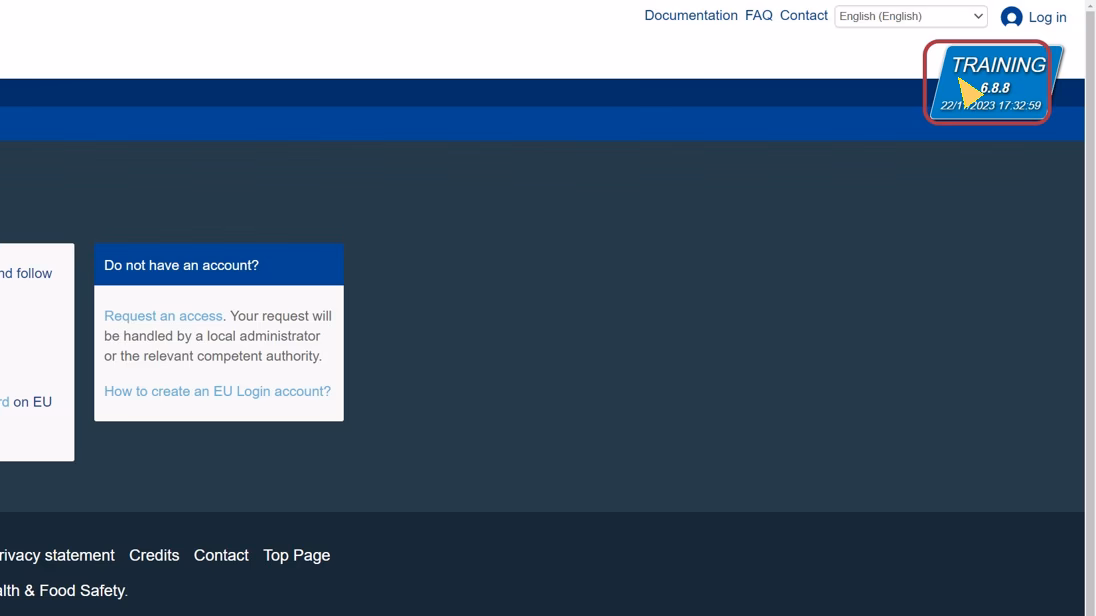Image resolution: width=1096 pixels, height=616 pixels.
Task: Open the Documentation link in header
Action: 690,16
